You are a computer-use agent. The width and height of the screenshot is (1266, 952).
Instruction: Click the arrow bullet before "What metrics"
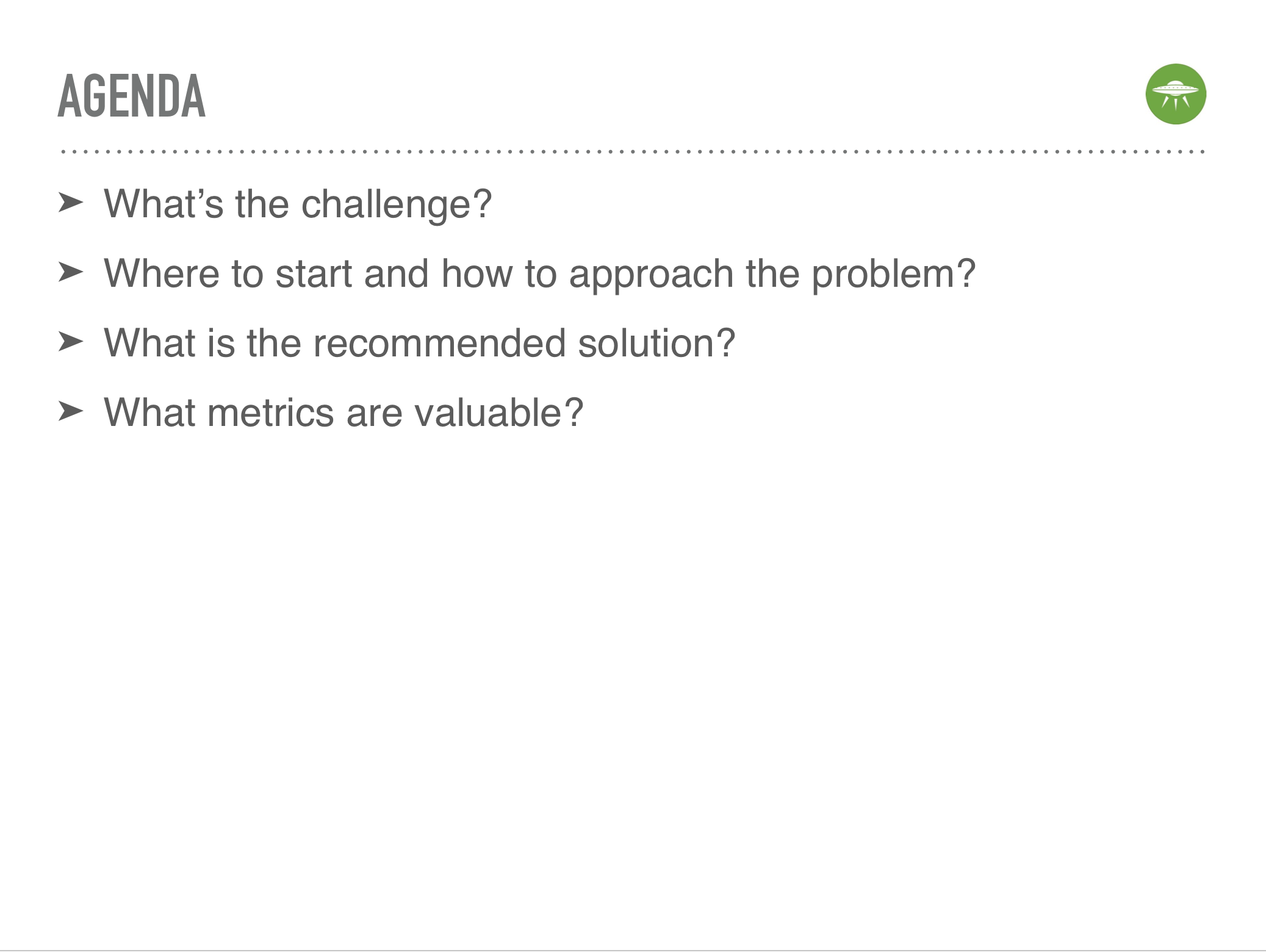point(71,411)
